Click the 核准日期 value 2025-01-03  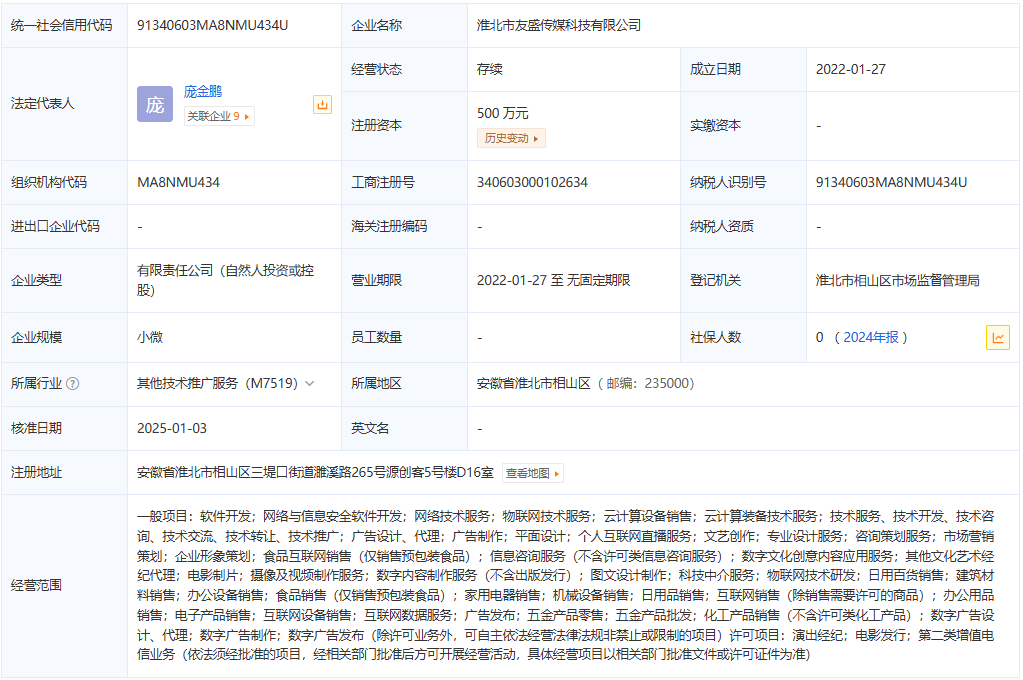(x=172, y=428)
